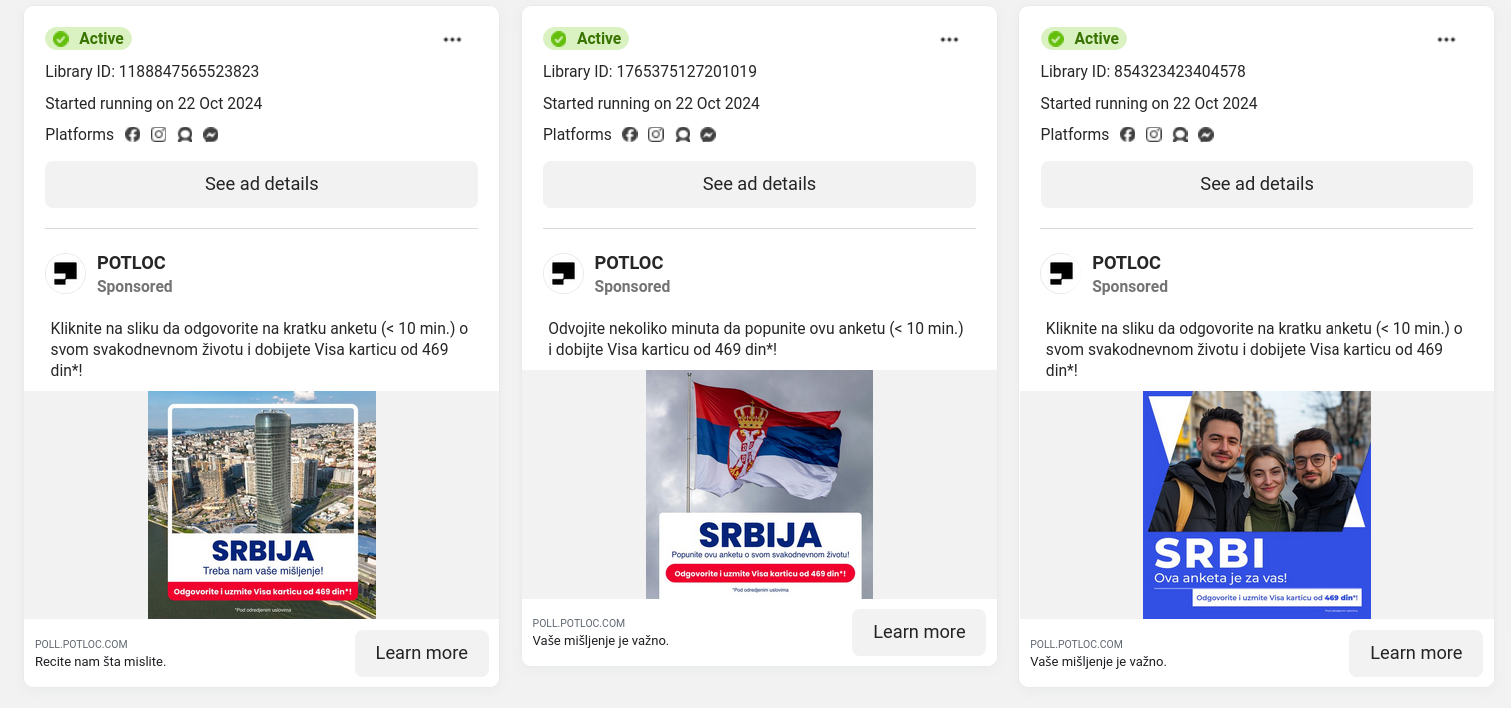Open three-dot menu on first ad card
The width and height of the screenshot is (1511, 708).
tap(452, 39)
